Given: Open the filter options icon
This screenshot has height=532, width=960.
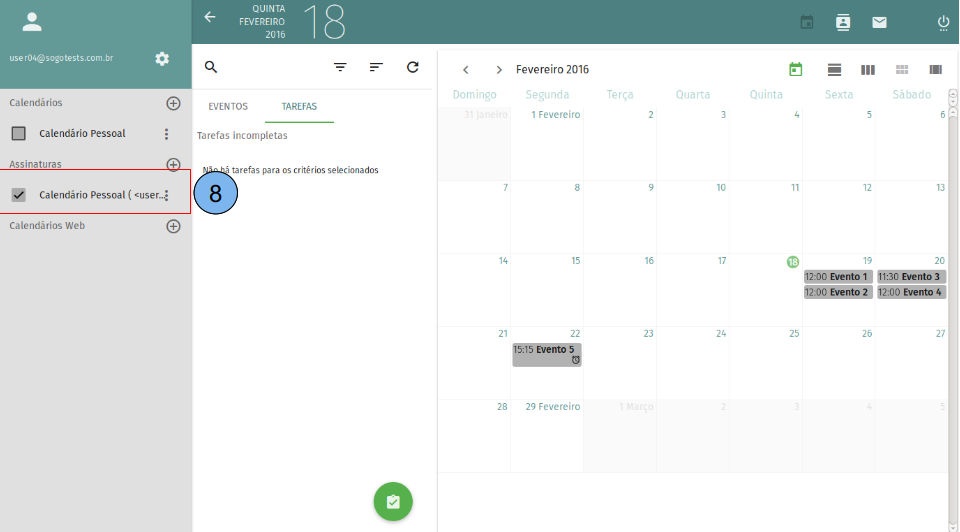Looking at the screenshot, I should click(x=340, y=67).
